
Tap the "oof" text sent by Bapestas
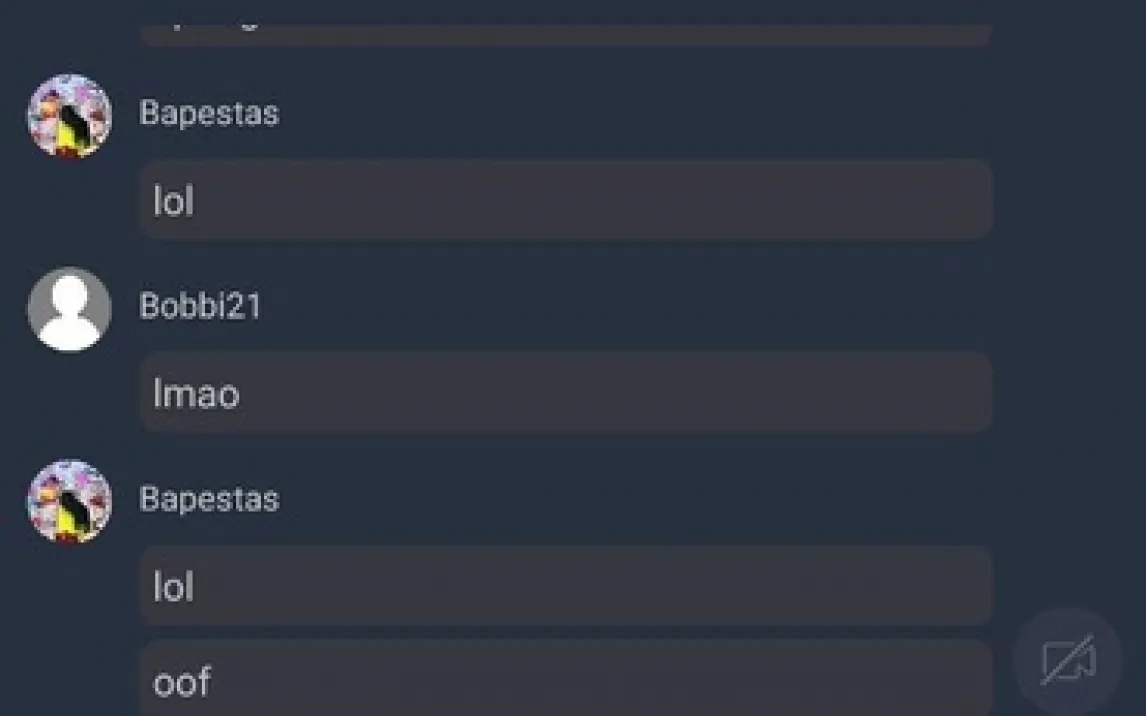[182, 682]
